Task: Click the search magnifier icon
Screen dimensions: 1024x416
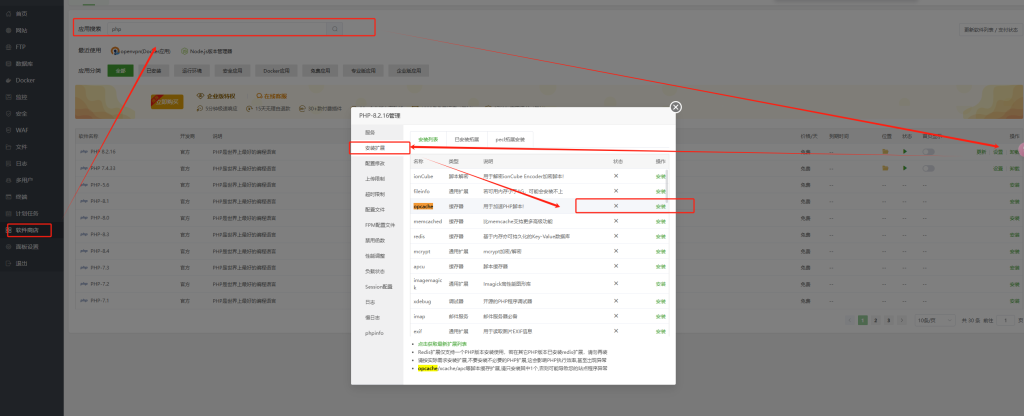Action: (335, 29)
